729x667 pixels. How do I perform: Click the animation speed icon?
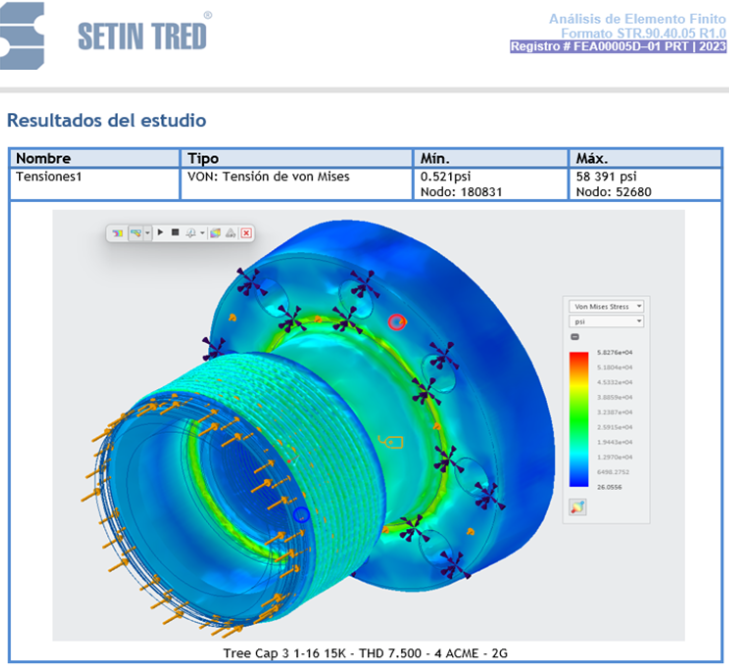tap(190, 233)
